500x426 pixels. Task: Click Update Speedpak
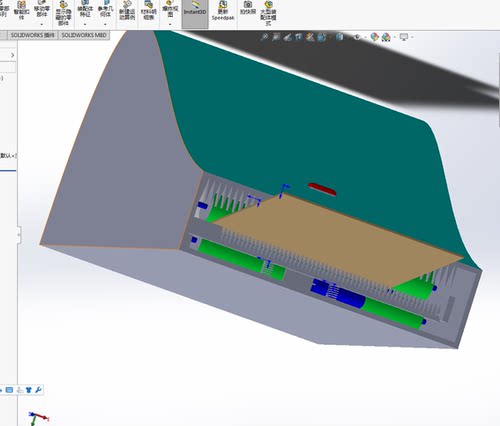point(223,11)
